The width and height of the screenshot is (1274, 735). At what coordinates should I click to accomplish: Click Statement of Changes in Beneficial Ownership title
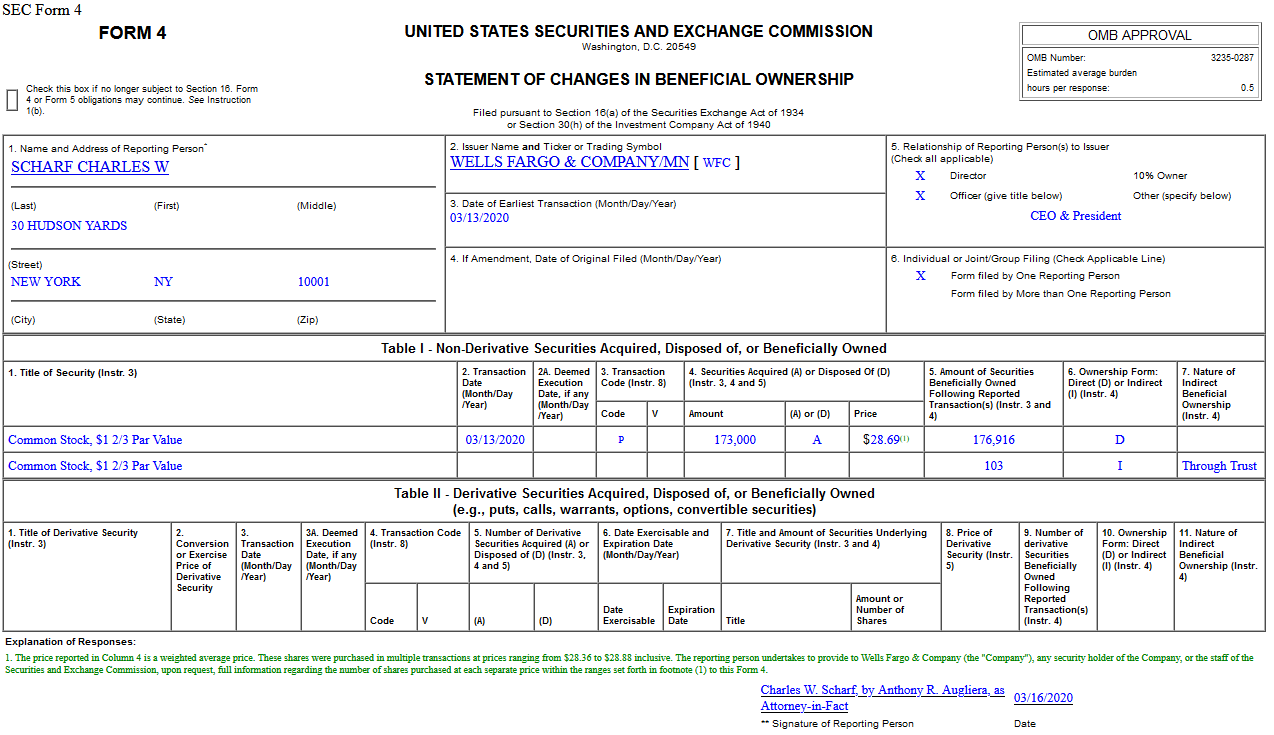tap(639, 79)
